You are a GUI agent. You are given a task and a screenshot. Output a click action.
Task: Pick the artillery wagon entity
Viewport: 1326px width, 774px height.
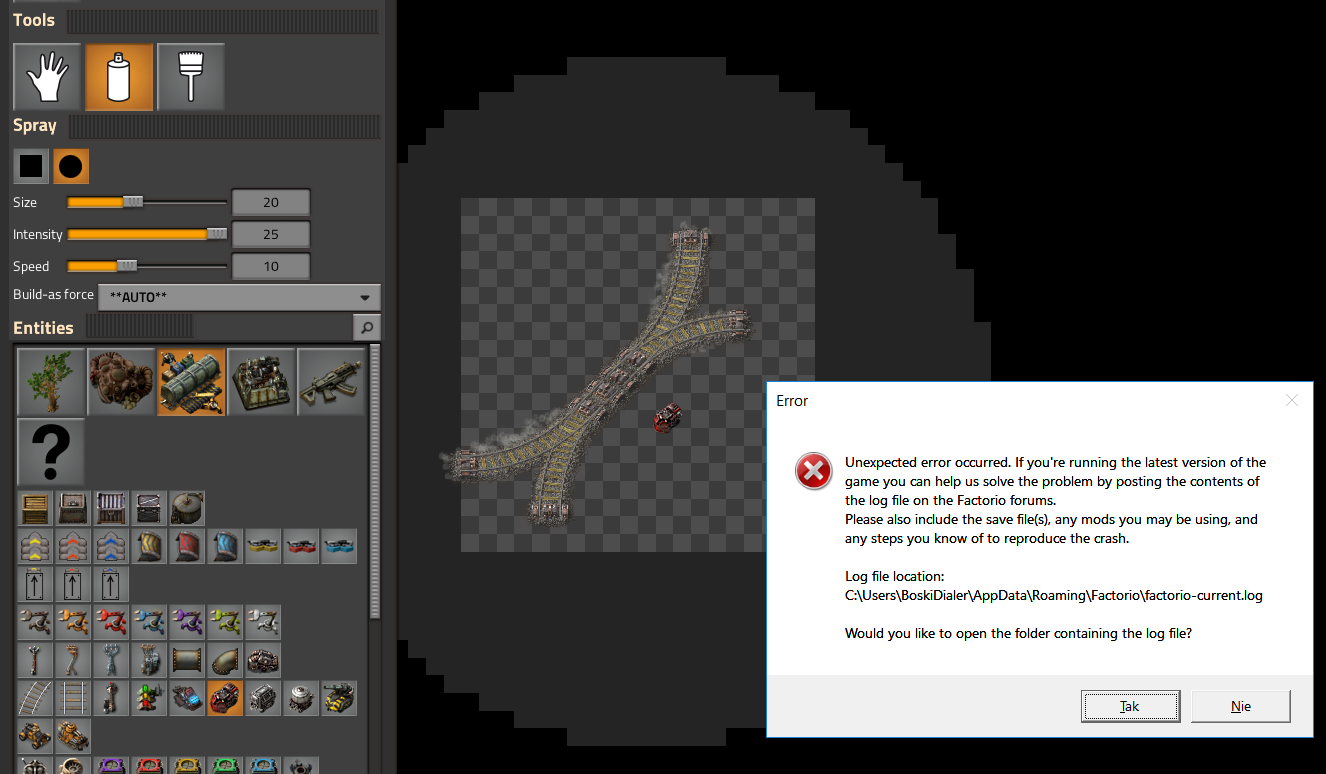[340, 698]
